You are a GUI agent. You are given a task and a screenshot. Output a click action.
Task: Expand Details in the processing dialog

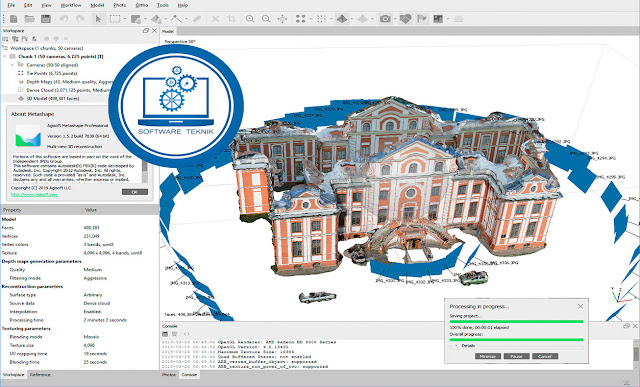click(x=456, y=345)
